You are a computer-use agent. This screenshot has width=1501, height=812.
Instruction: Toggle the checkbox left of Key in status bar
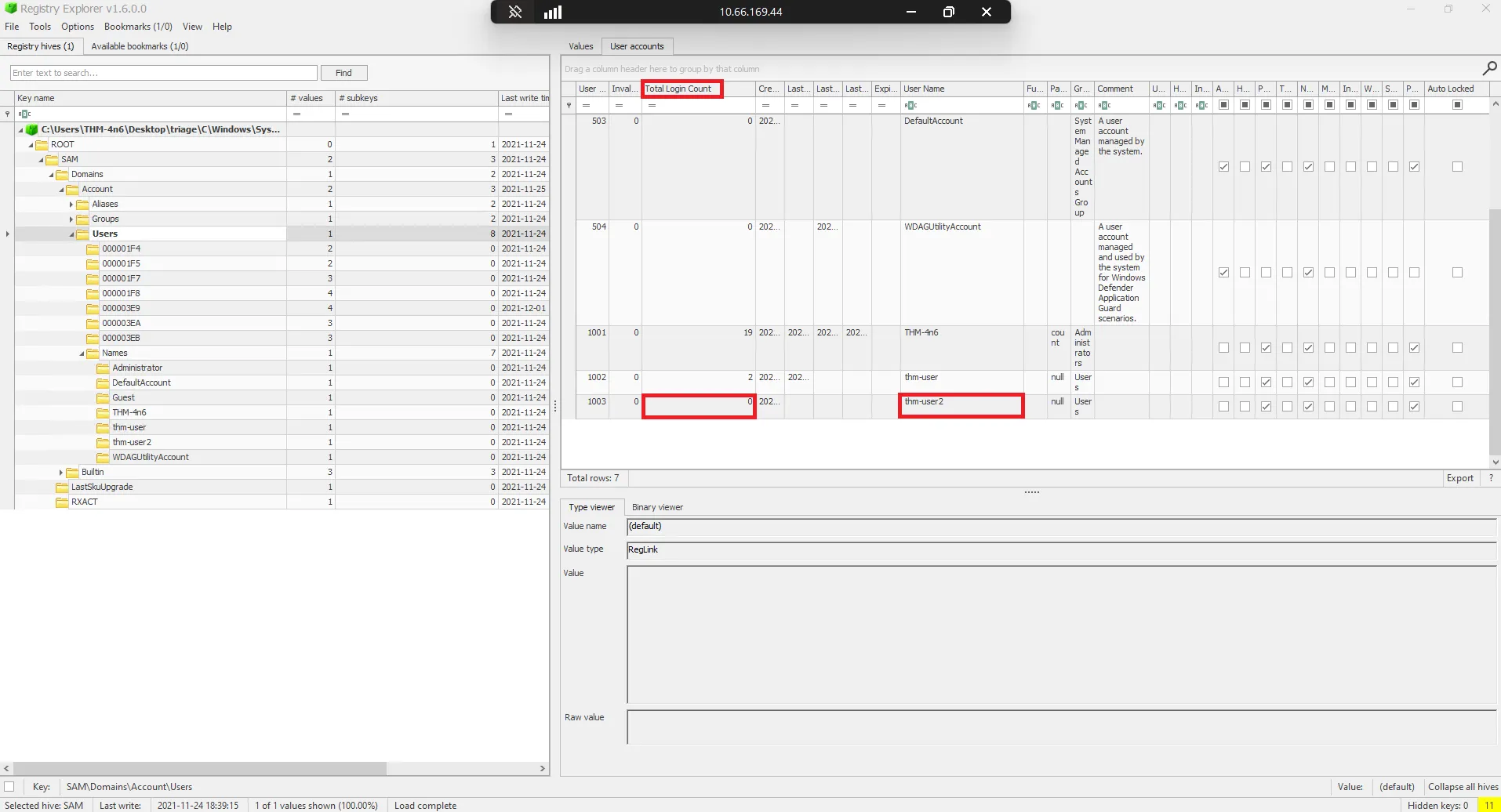pos(9,786)
